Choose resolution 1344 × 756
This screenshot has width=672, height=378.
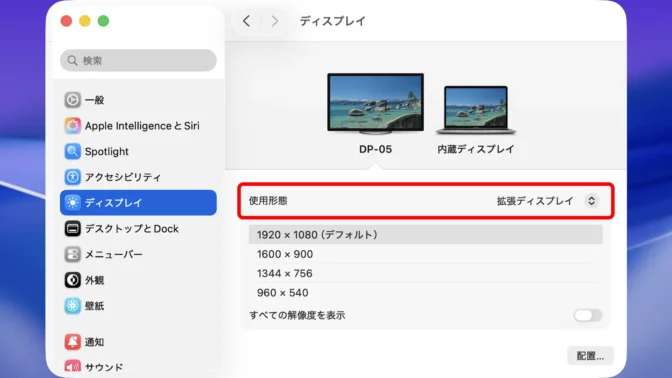coord(426,273)
